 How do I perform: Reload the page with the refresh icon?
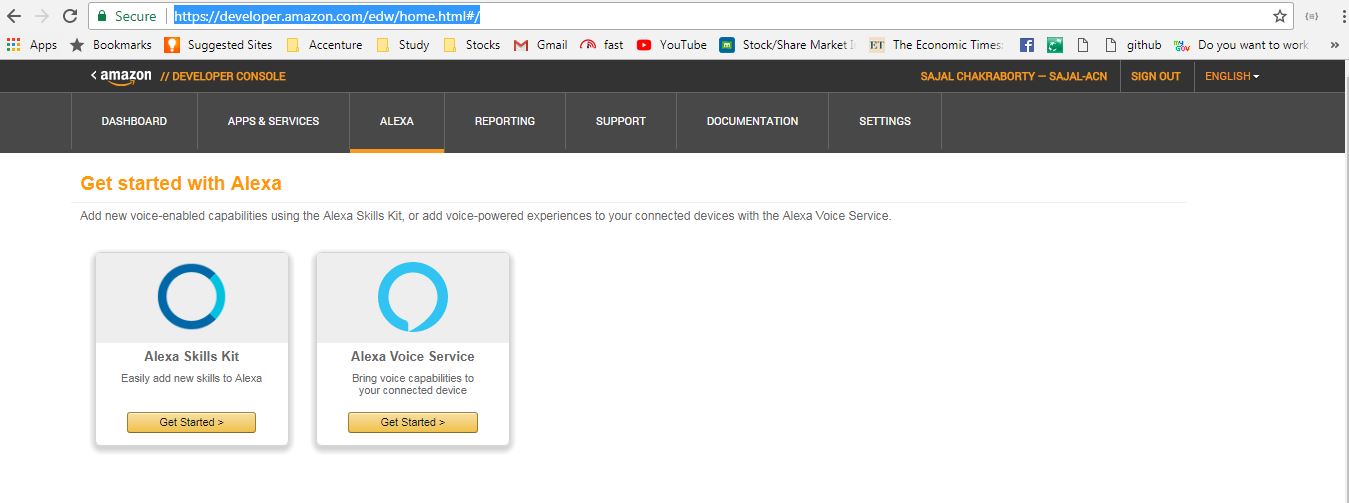tap(69, 16)
